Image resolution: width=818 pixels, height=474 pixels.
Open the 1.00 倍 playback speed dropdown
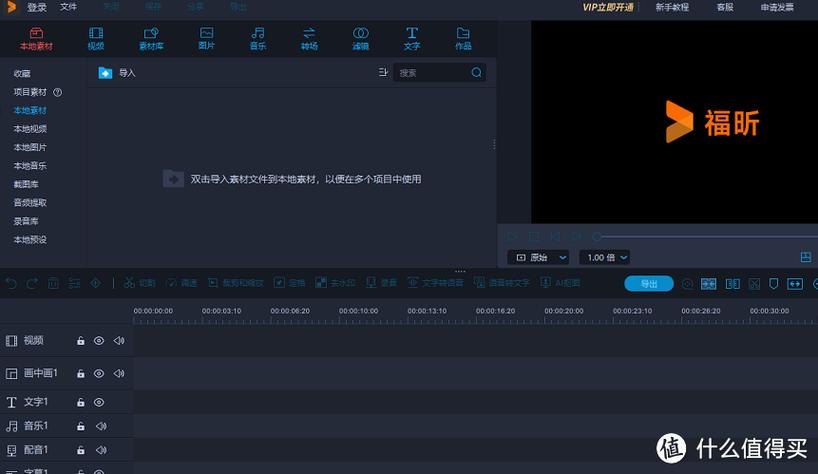(605, 257)
